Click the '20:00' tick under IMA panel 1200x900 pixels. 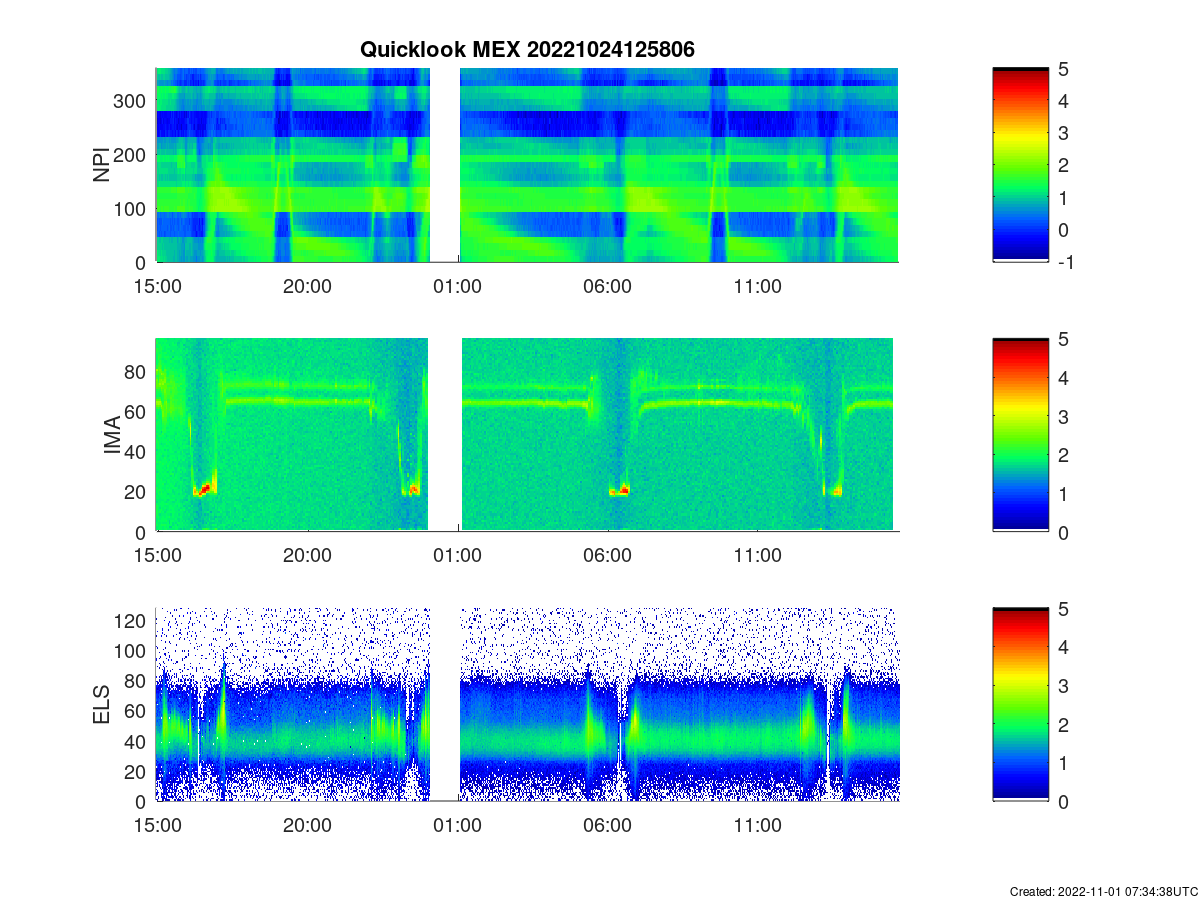(x=307, y=556)
